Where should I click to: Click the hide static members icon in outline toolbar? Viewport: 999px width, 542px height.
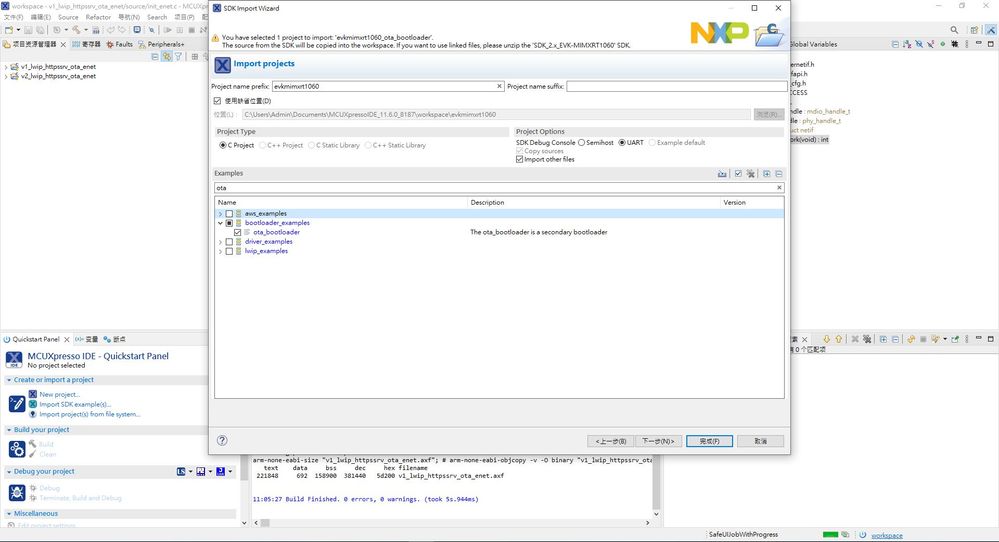point(930,44)
